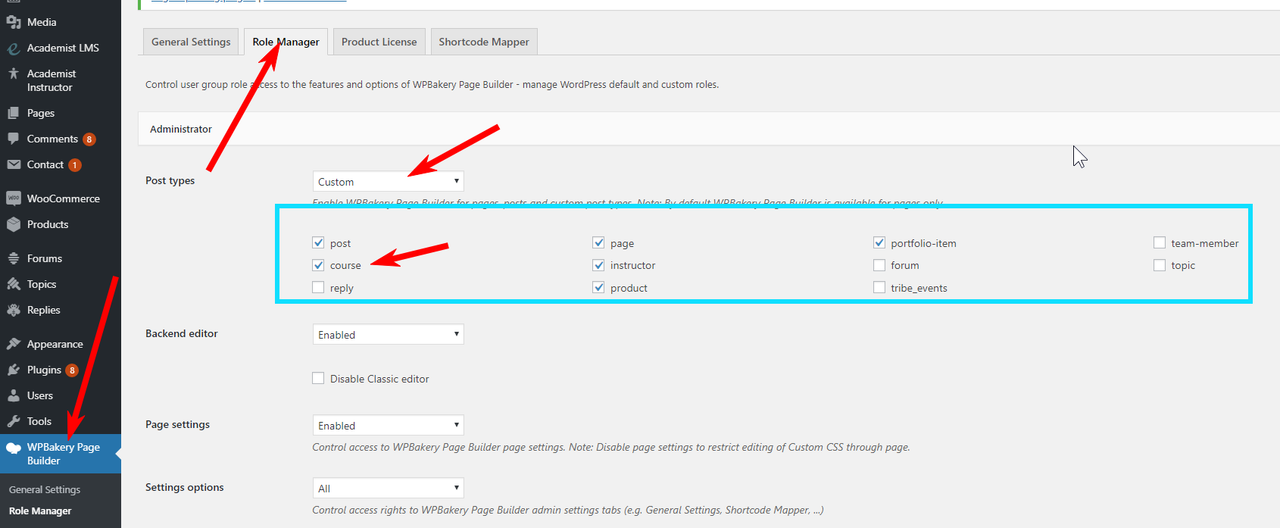Open the Page settings dropdown
Viewport: 1280px width, 528px height.
tap(388, 425)
